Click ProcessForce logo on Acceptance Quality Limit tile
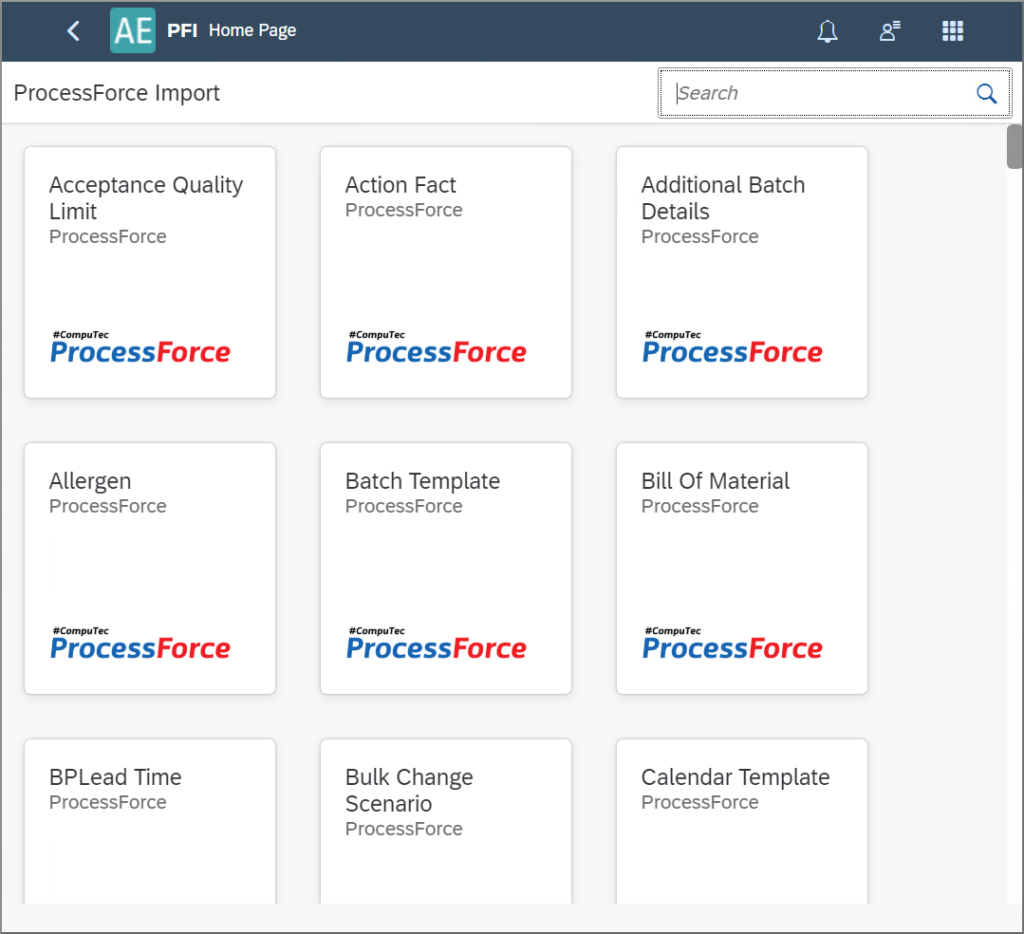This screenshot has width=1024, height=934. [x=140, y=348]
